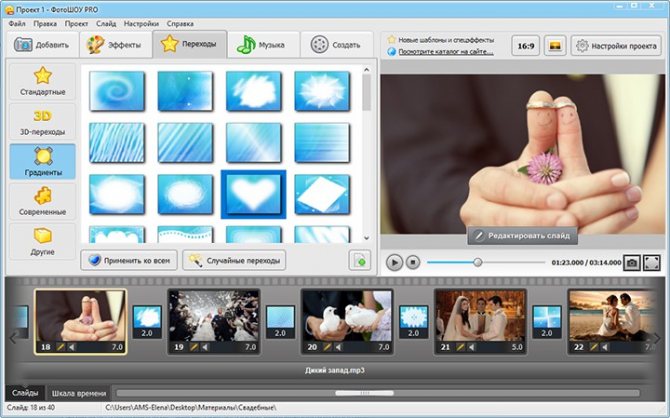670x418 pixels.
Task: Open the Стандартные transitions category
Action: [42, 81]
